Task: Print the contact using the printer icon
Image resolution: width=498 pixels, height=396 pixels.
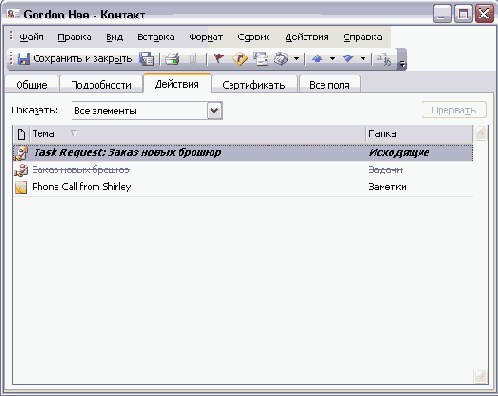Action: (x=172, y=59)
